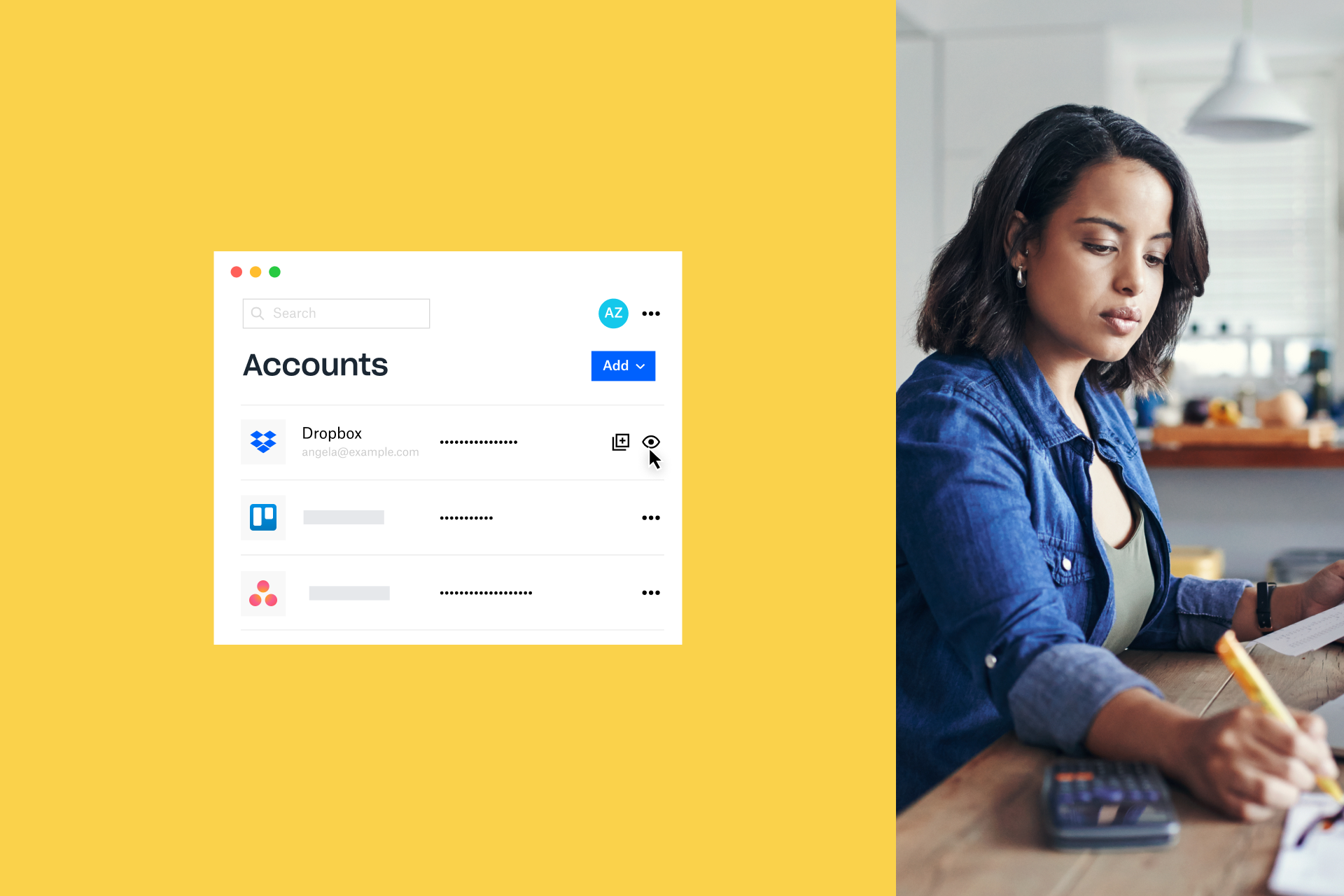Click the three-dot menu for Trello entry
Screen dimensions: 1344x896
coord(650,517)
